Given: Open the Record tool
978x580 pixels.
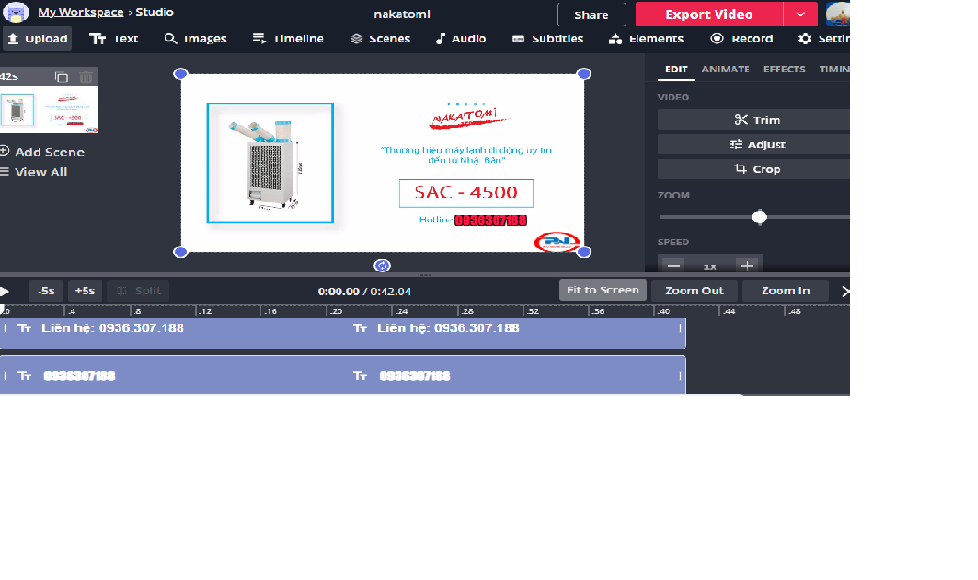Looking at the screenshot, I should click(x=742, y=39).
